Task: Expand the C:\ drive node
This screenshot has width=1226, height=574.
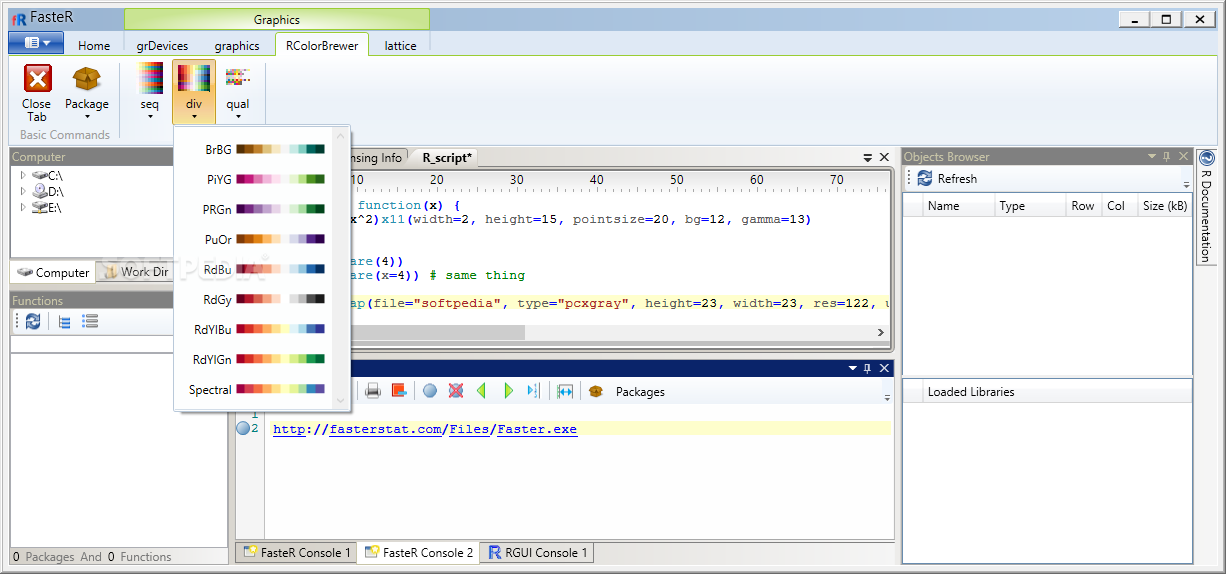Action: click(24, 175)
